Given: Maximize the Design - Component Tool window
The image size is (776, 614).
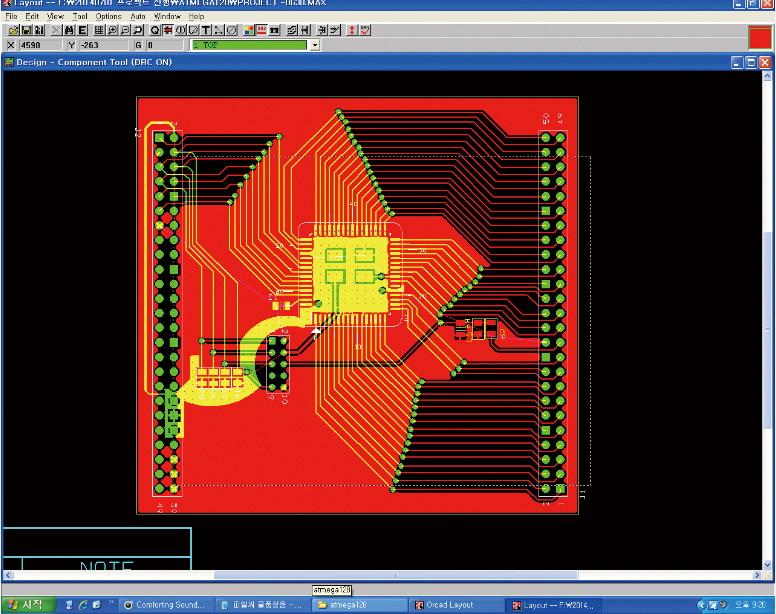Looking at the screenshot, I should 751,62.
